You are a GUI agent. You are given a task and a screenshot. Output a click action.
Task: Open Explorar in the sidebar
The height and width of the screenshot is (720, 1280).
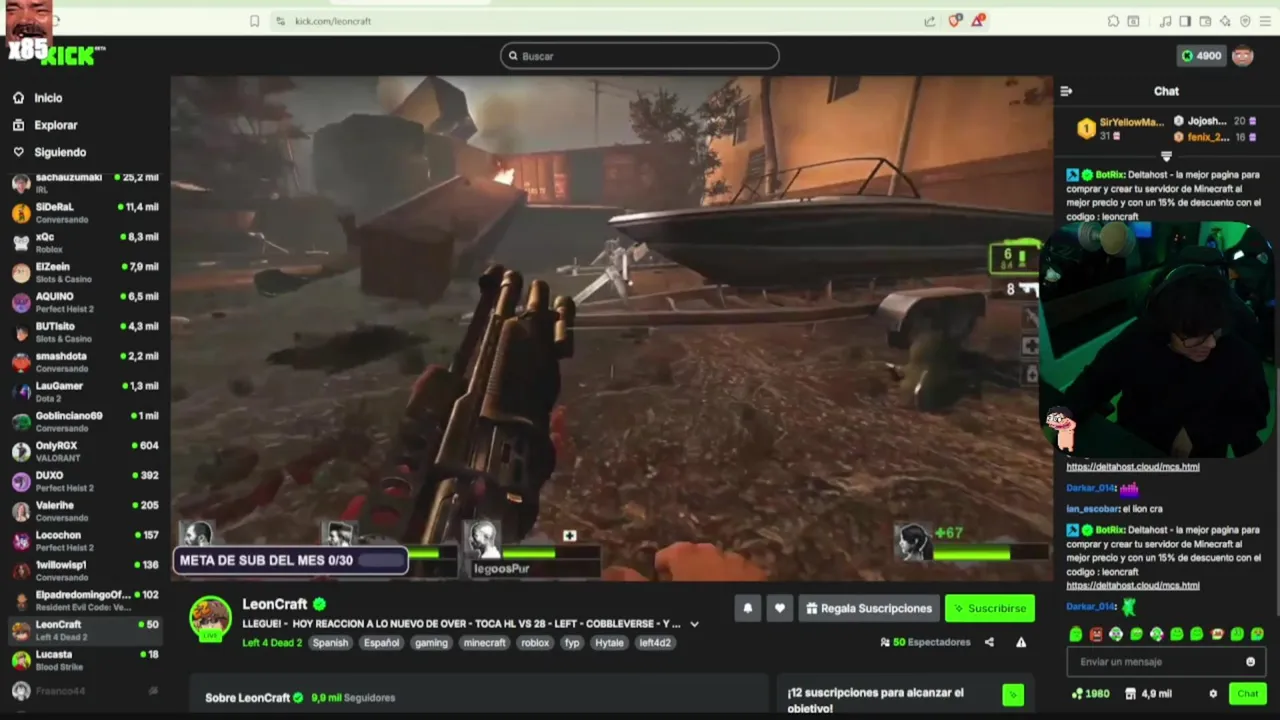point(44,125)
